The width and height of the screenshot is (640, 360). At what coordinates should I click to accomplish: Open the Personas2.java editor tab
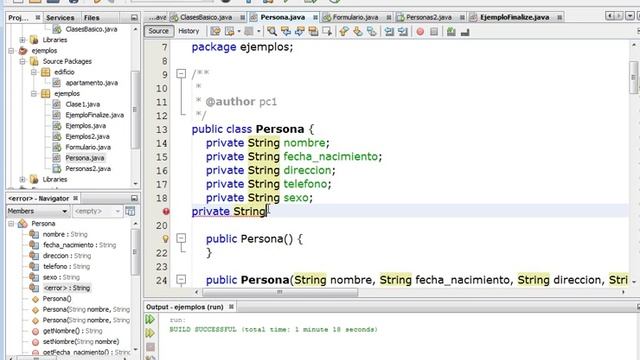coord(429,17)
